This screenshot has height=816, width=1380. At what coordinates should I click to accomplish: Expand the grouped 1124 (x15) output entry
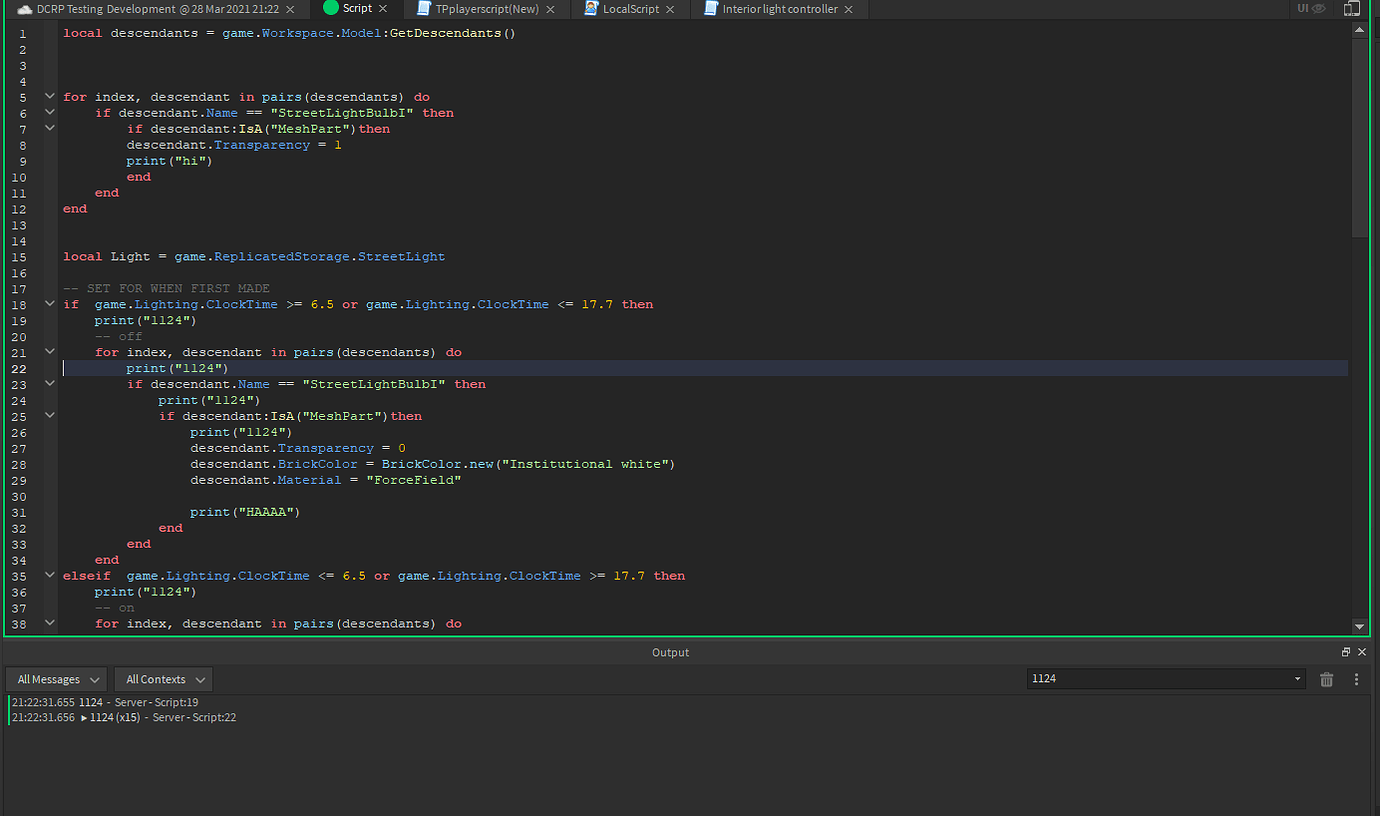[x=85, y=718]
